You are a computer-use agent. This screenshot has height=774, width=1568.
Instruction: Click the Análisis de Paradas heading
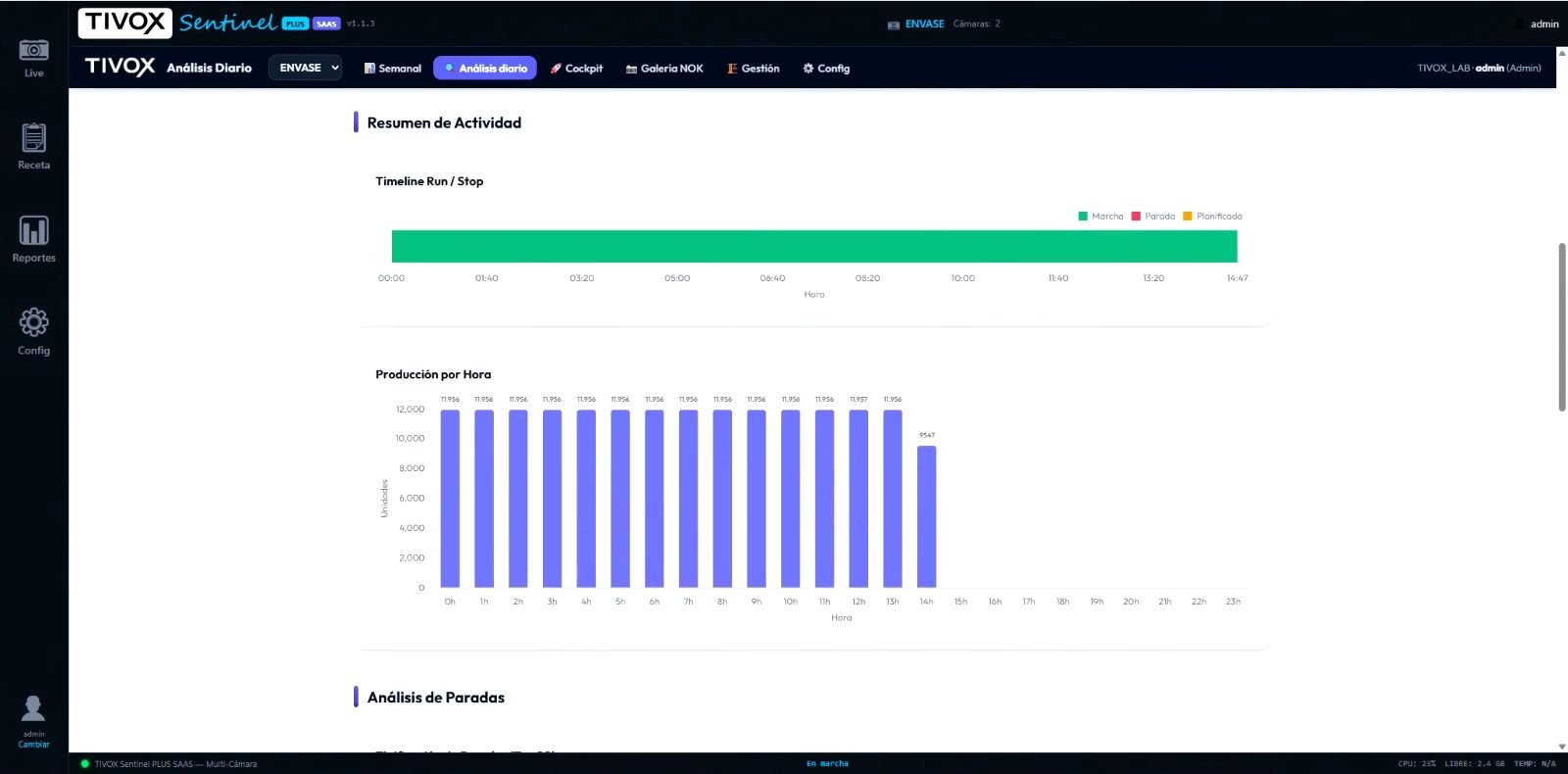tap(436, 698)
